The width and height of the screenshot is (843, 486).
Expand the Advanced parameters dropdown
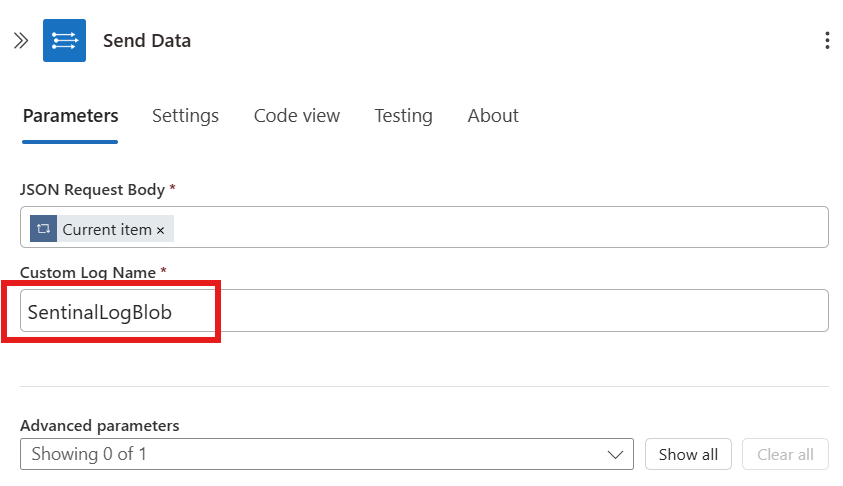point(327,454)
